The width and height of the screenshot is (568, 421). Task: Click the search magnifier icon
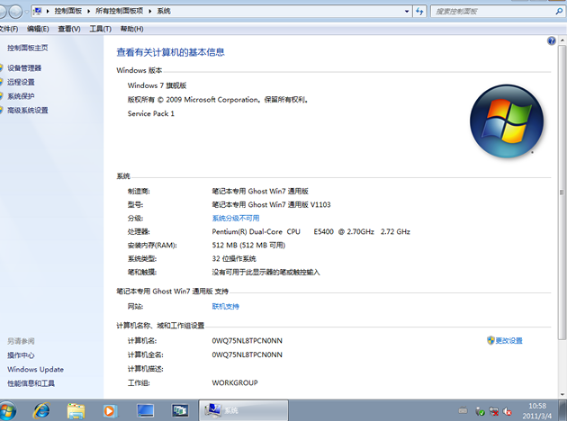coord(559,12)
